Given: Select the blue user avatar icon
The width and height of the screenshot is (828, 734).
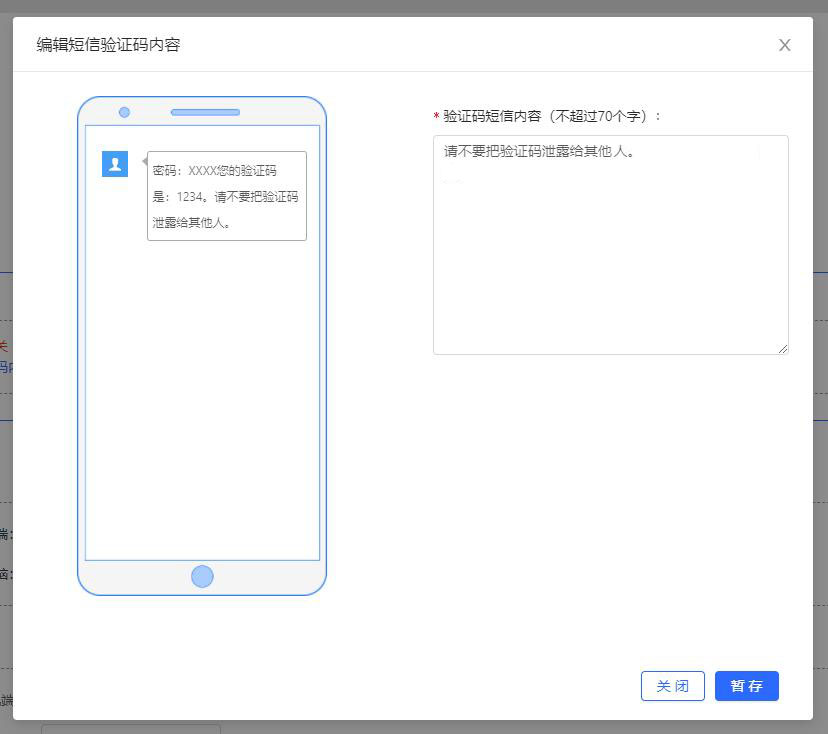Looking at the screenshot, I should [x=115, y=164].
